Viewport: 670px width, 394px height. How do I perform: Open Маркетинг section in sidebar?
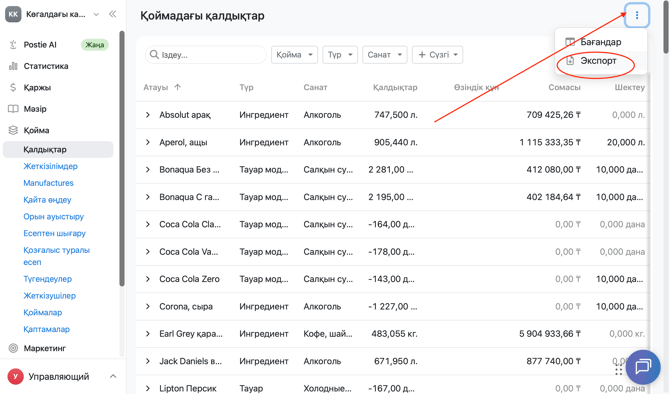point(45,348)
